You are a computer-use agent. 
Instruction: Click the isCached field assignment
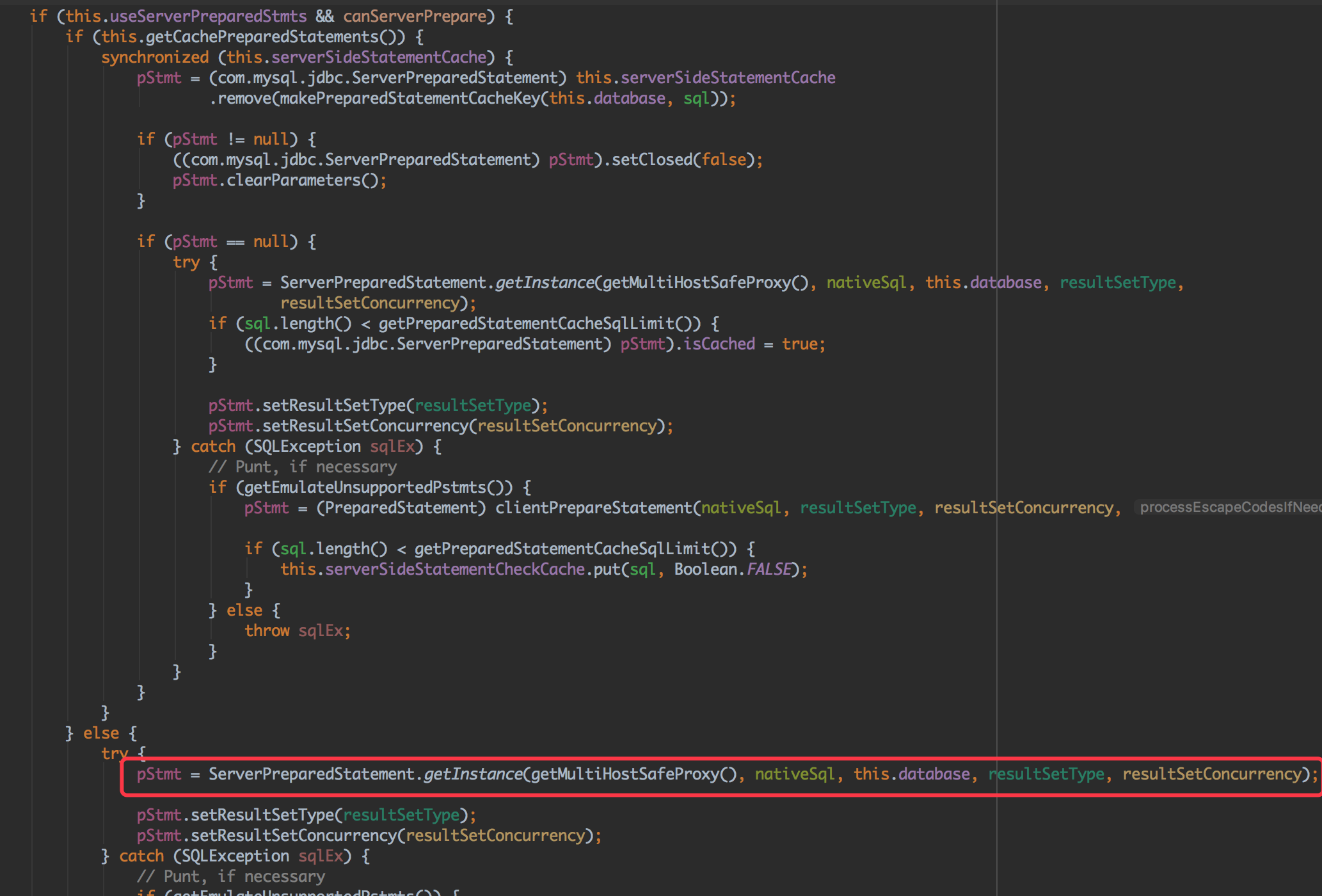[719, 344]
